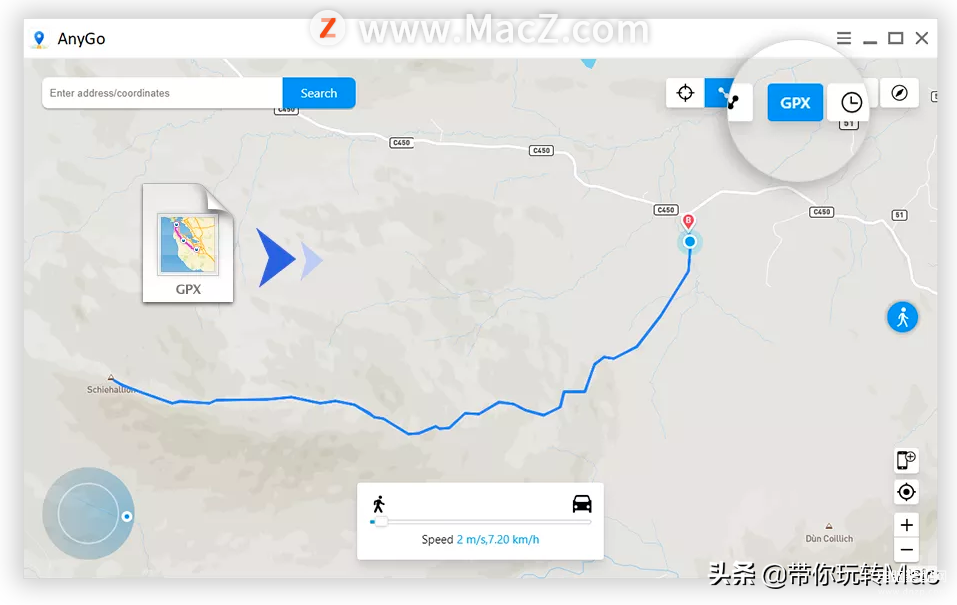This screenshot has width=957, height=605.
Task: Click the compass icon in toolbar
Action: pyautogui.click(x=900, y=93)
